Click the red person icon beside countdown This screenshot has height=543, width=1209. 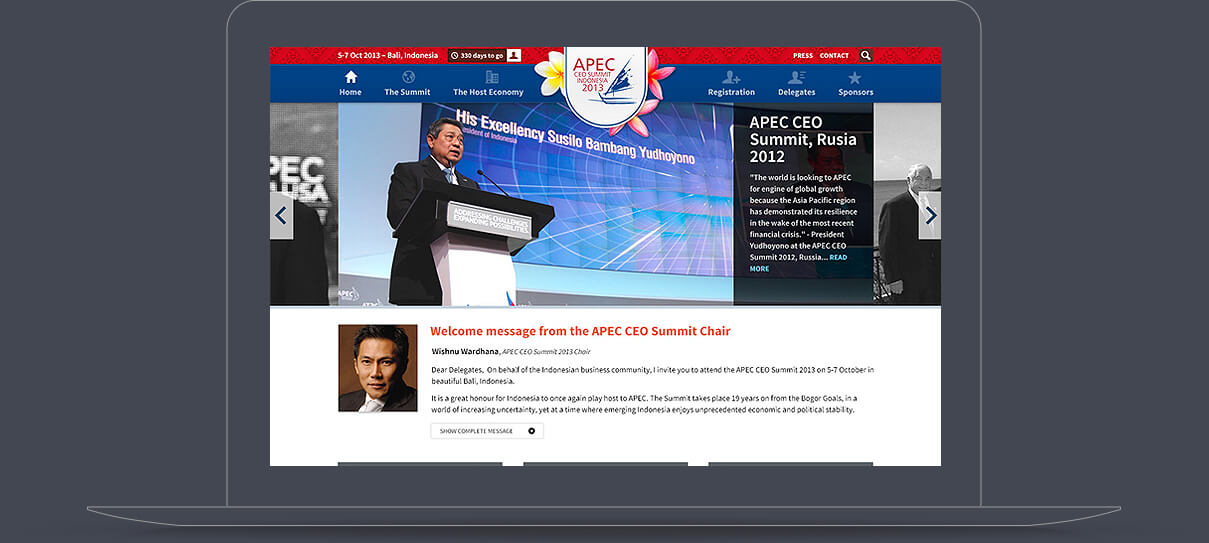pos(514,55)
